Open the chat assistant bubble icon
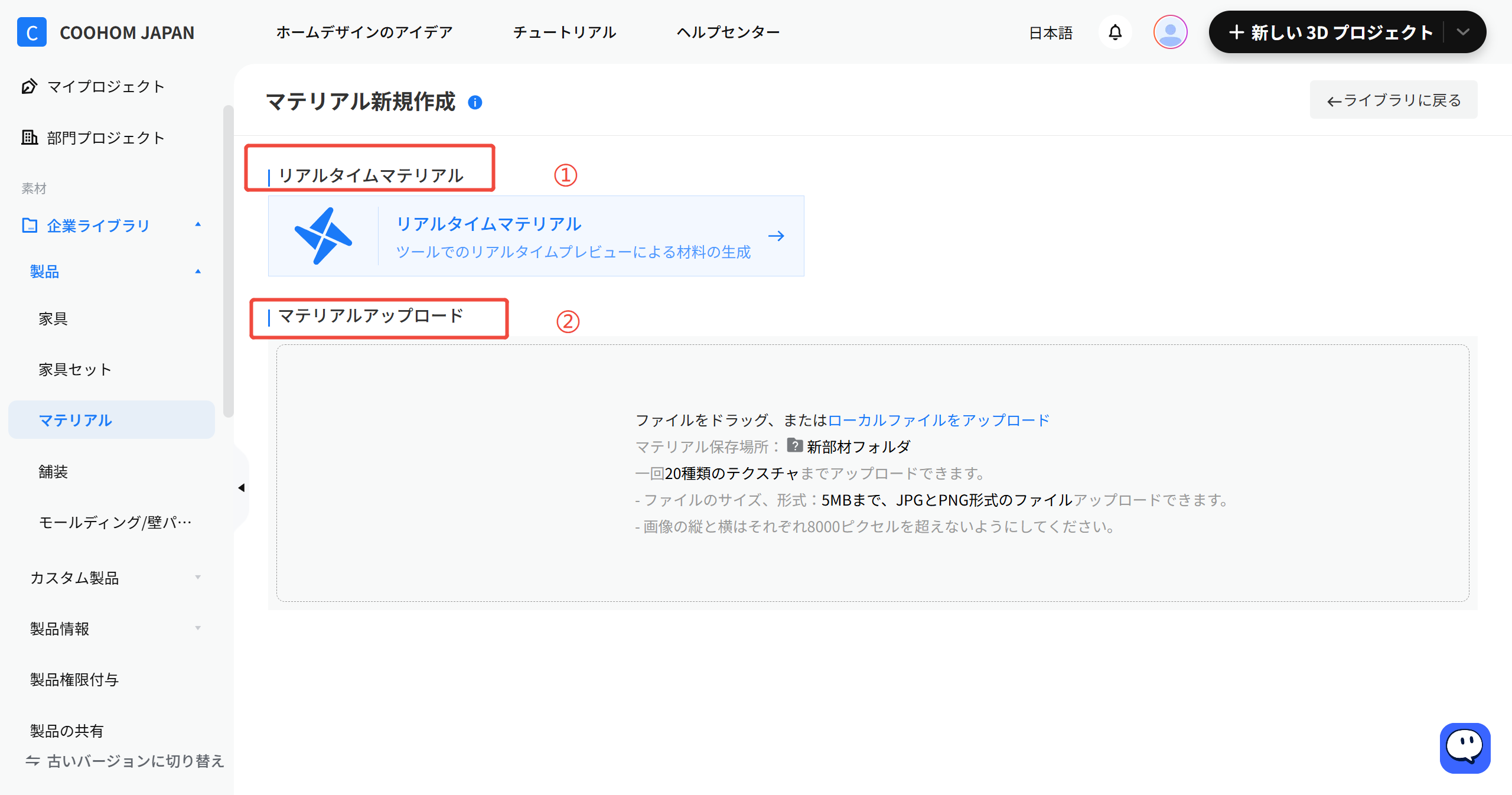This screenshot has width=1512, height=795. pyautogui.click(x=1465, y=748)
